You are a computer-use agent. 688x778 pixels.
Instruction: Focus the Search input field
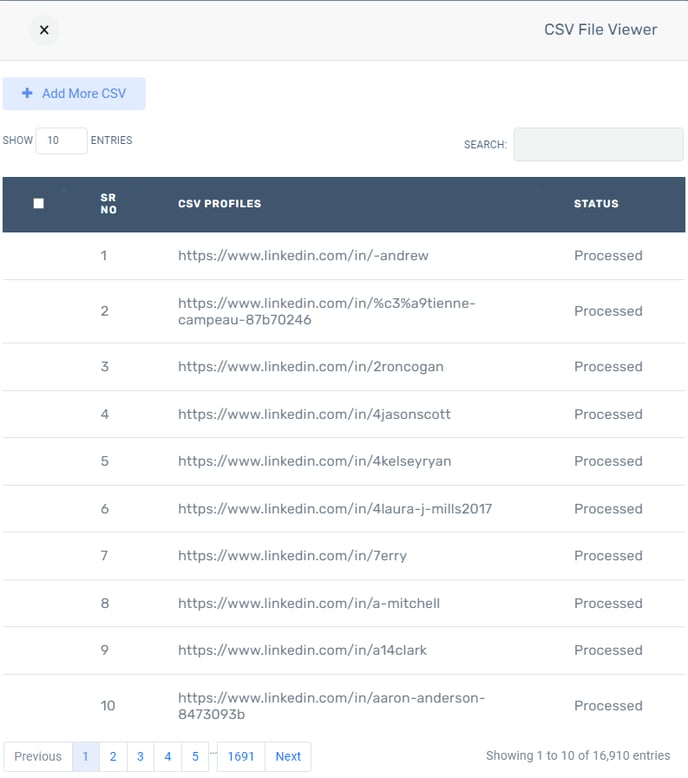point(598,144)
